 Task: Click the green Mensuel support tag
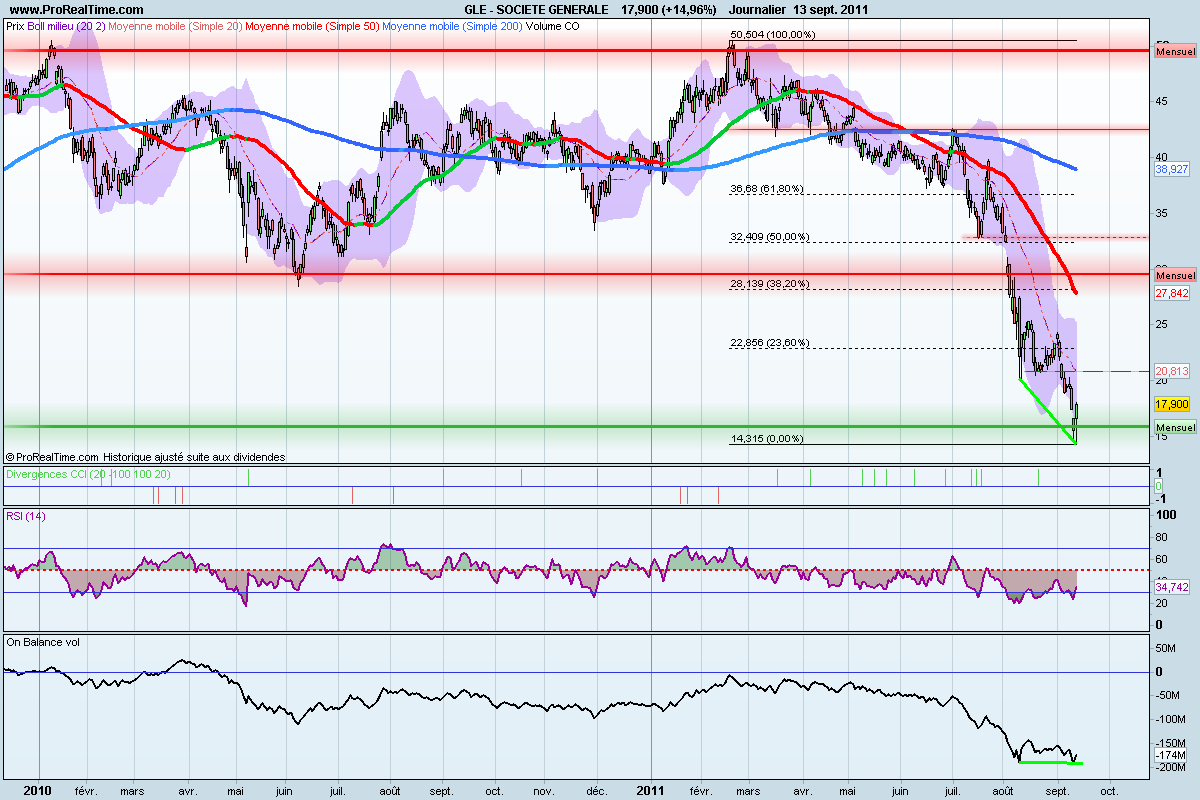1174,427
